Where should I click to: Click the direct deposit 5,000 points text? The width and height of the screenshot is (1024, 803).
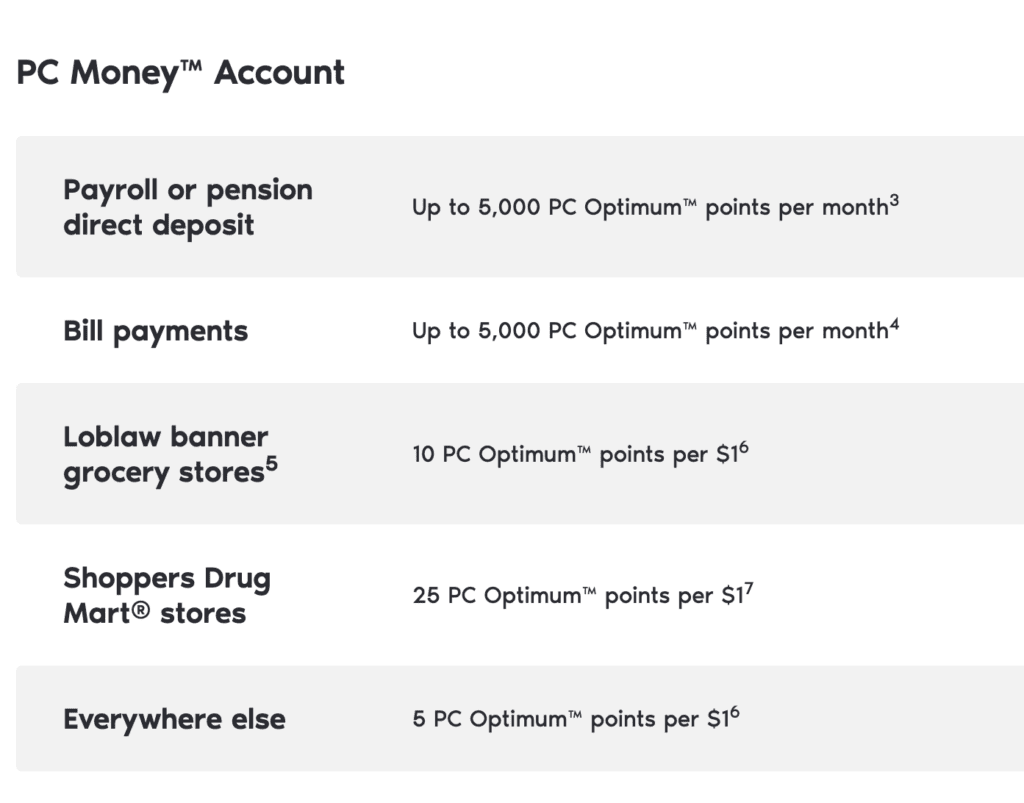(x=650, y=208)
